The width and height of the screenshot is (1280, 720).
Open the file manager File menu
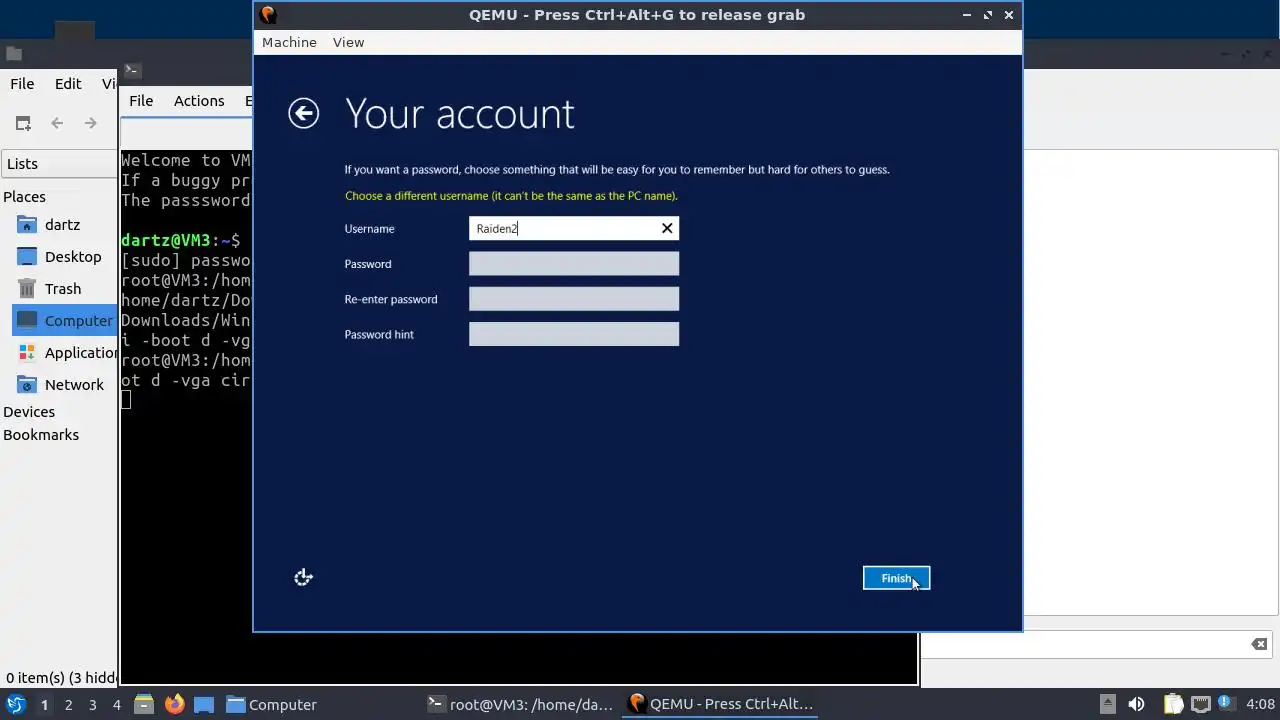click(x=22, y=84)
